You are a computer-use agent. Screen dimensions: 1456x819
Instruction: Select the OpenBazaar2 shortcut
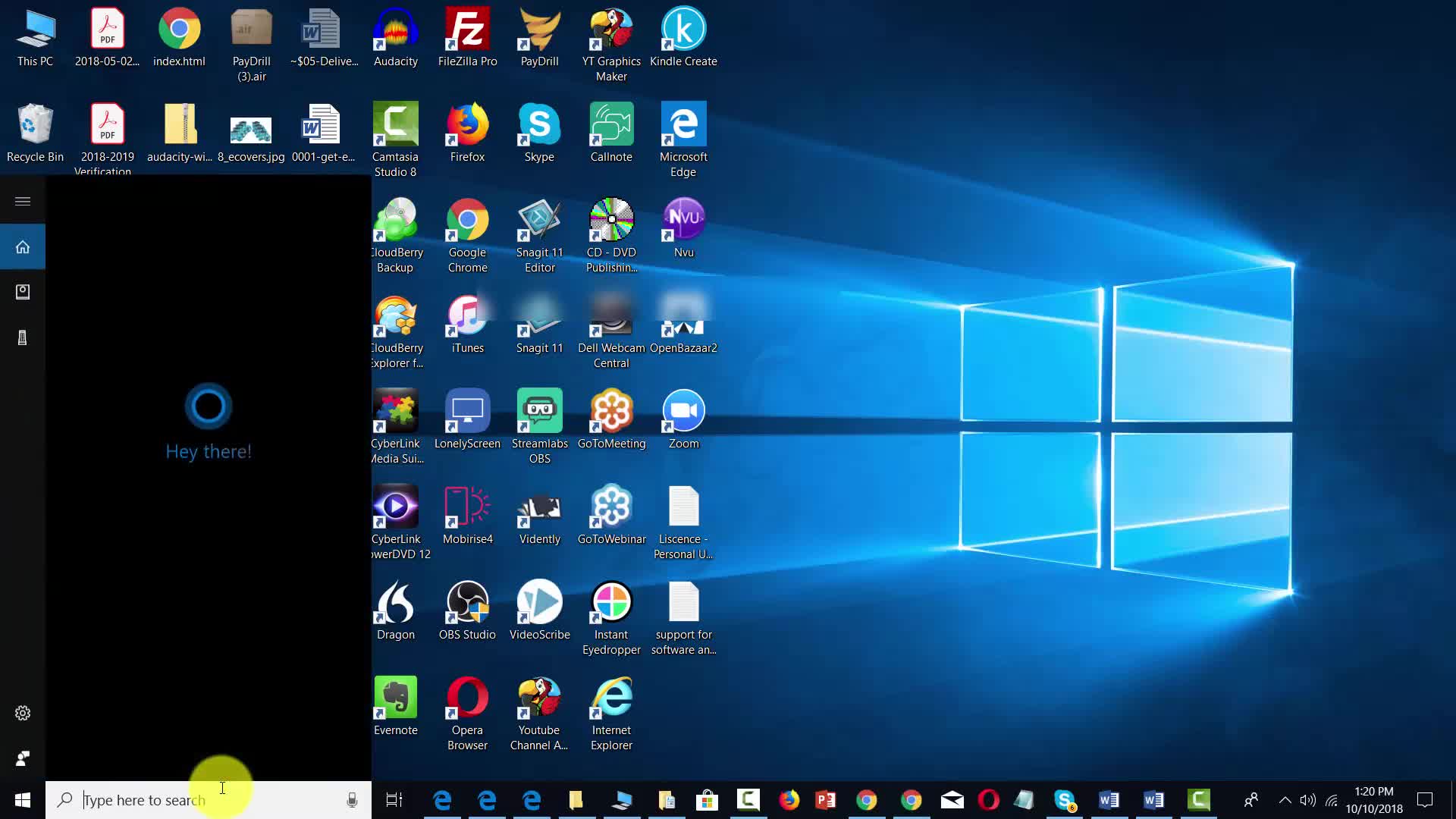coord(683,324)
